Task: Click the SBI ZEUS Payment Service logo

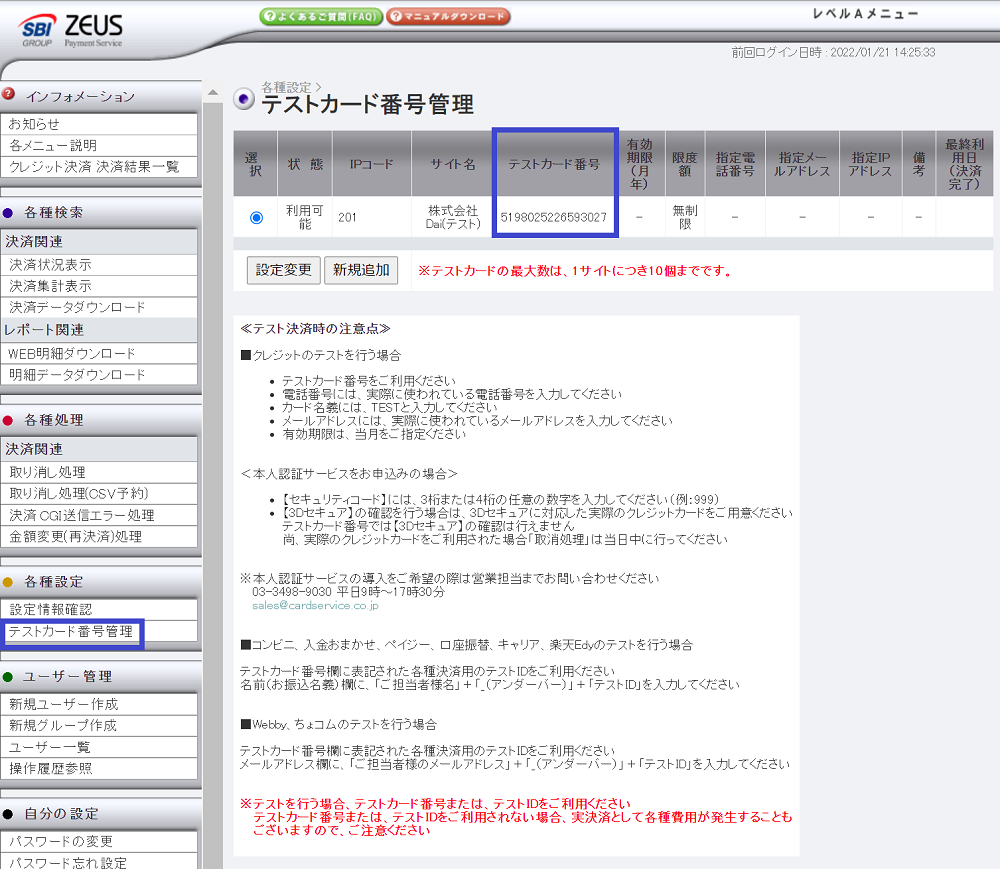Action: pyautogui.click(x=72, y=30)
